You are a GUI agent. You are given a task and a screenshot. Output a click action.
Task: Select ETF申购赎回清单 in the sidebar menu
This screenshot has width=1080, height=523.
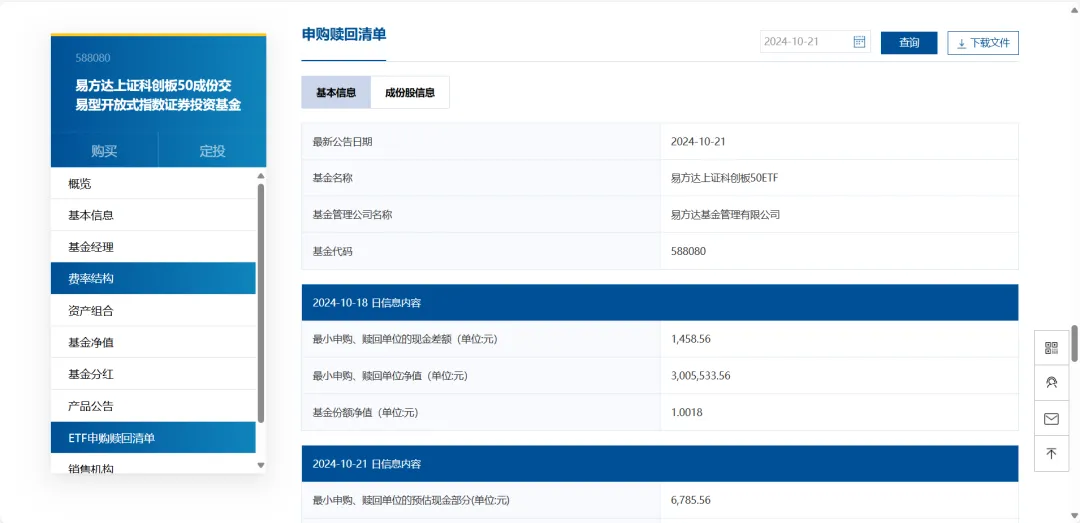coord(153,438)
